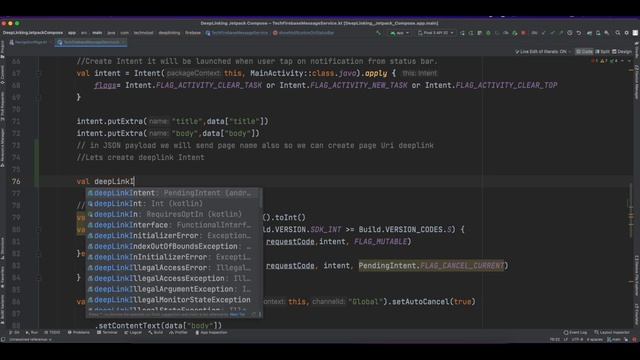The width and height of the screenshot is (640, 360).
Task: Click the Rollback undo arrow icon
Action: 579,33
